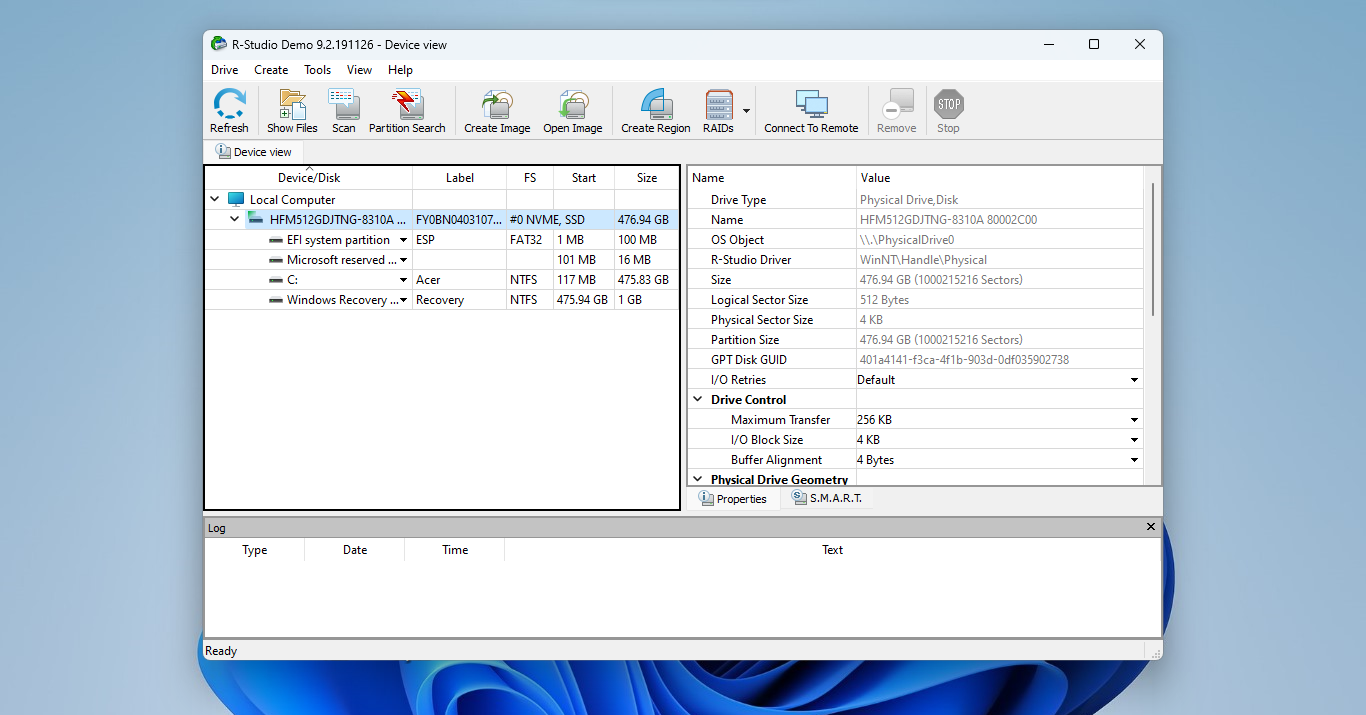Image resolution: width=1366 pixels, height=715 pixels.
Task: Open the Help menu
Action: pyautogui.click(x=400, y=70)
